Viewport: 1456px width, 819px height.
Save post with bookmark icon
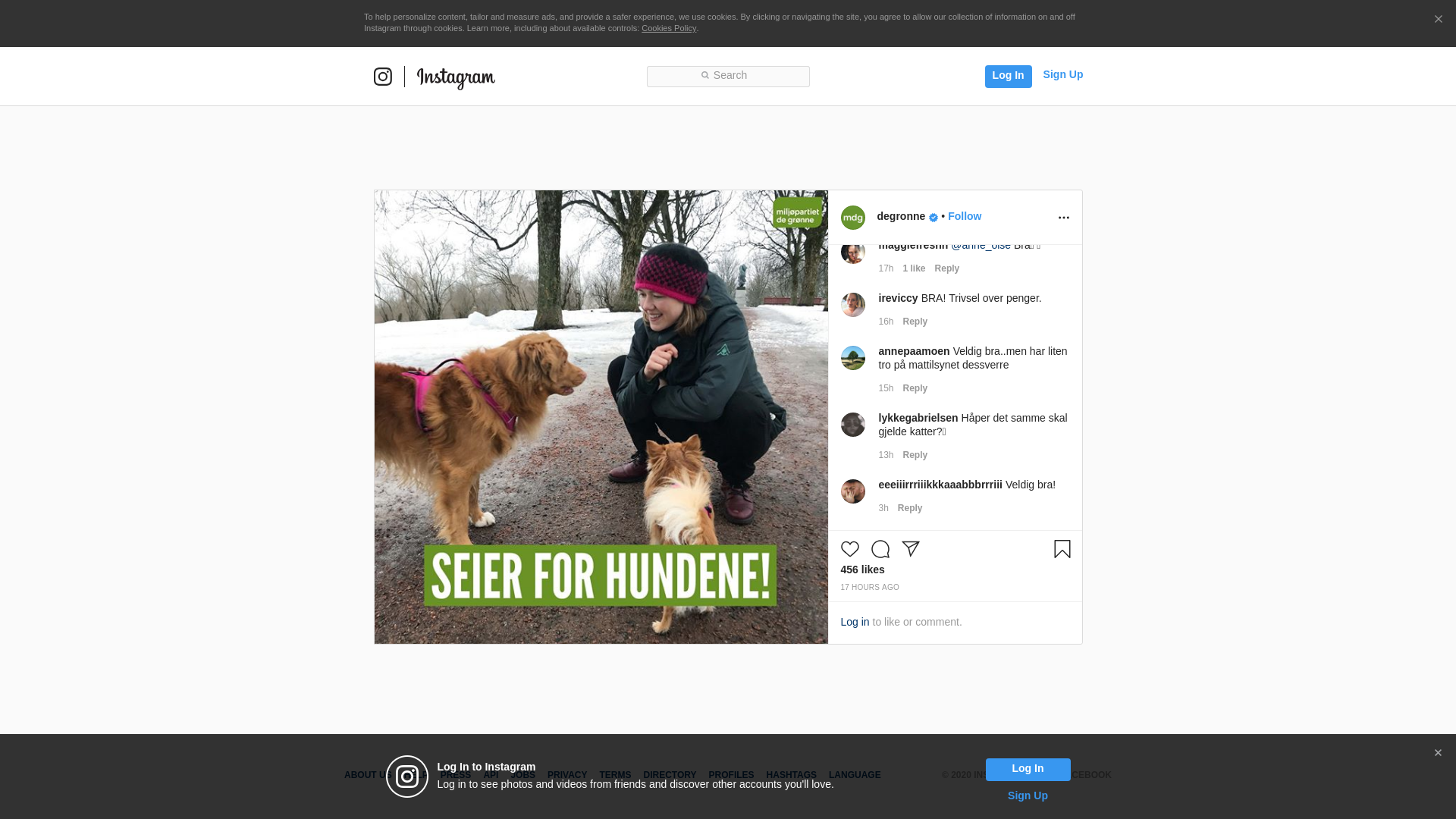tap(1062, 549)
